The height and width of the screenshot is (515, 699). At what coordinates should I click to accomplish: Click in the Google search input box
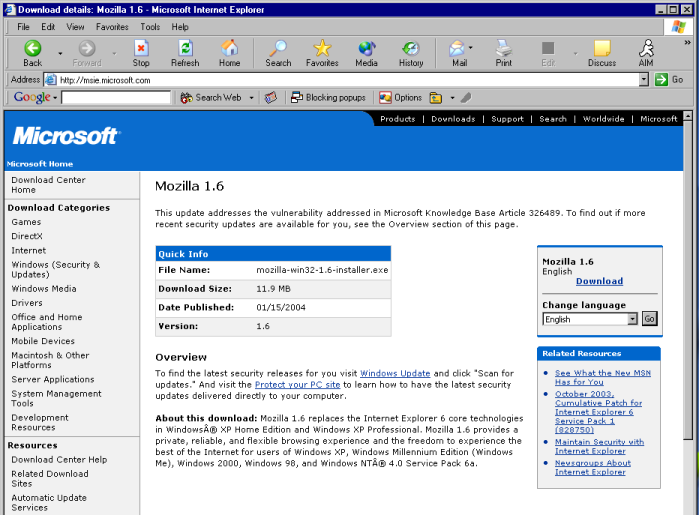tap(116, 97)
